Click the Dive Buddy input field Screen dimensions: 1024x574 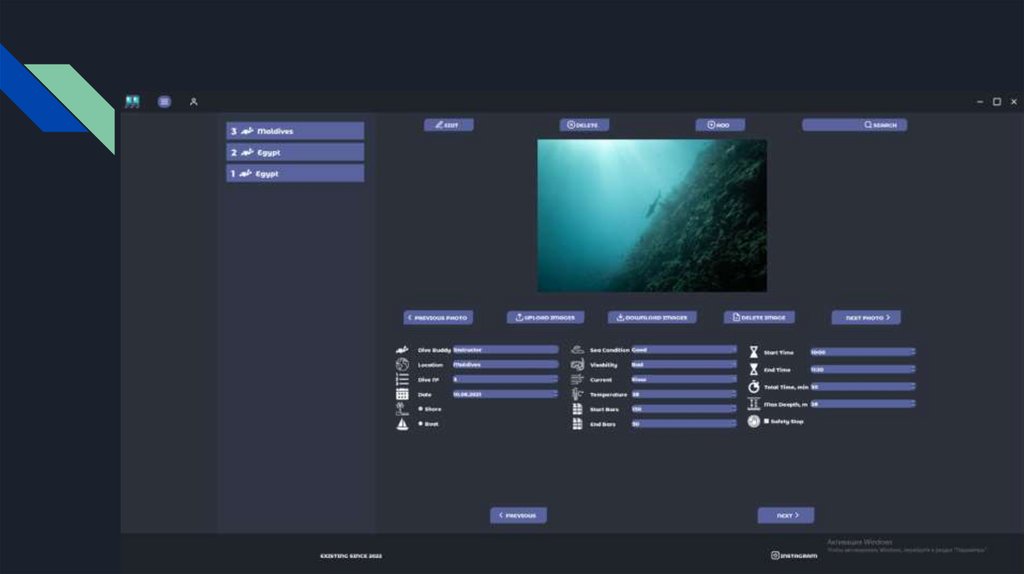click(505, 349)
